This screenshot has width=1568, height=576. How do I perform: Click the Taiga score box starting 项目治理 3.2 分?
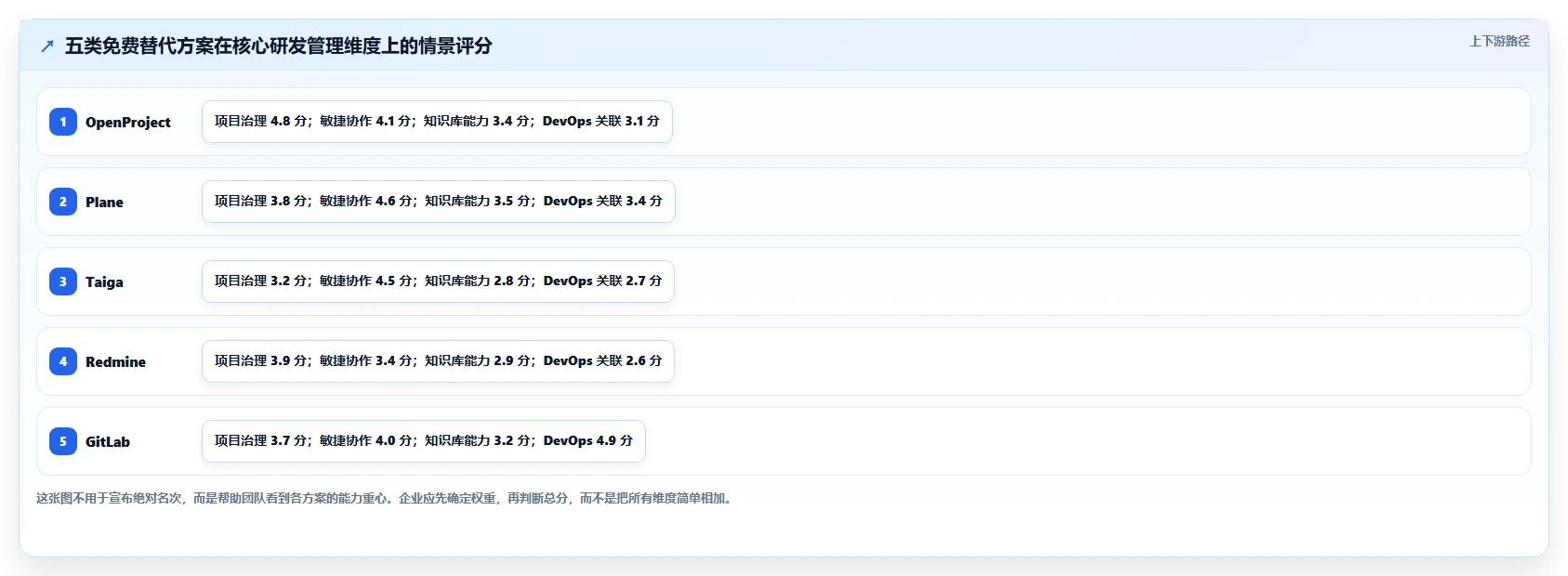(x=438, y=281)
